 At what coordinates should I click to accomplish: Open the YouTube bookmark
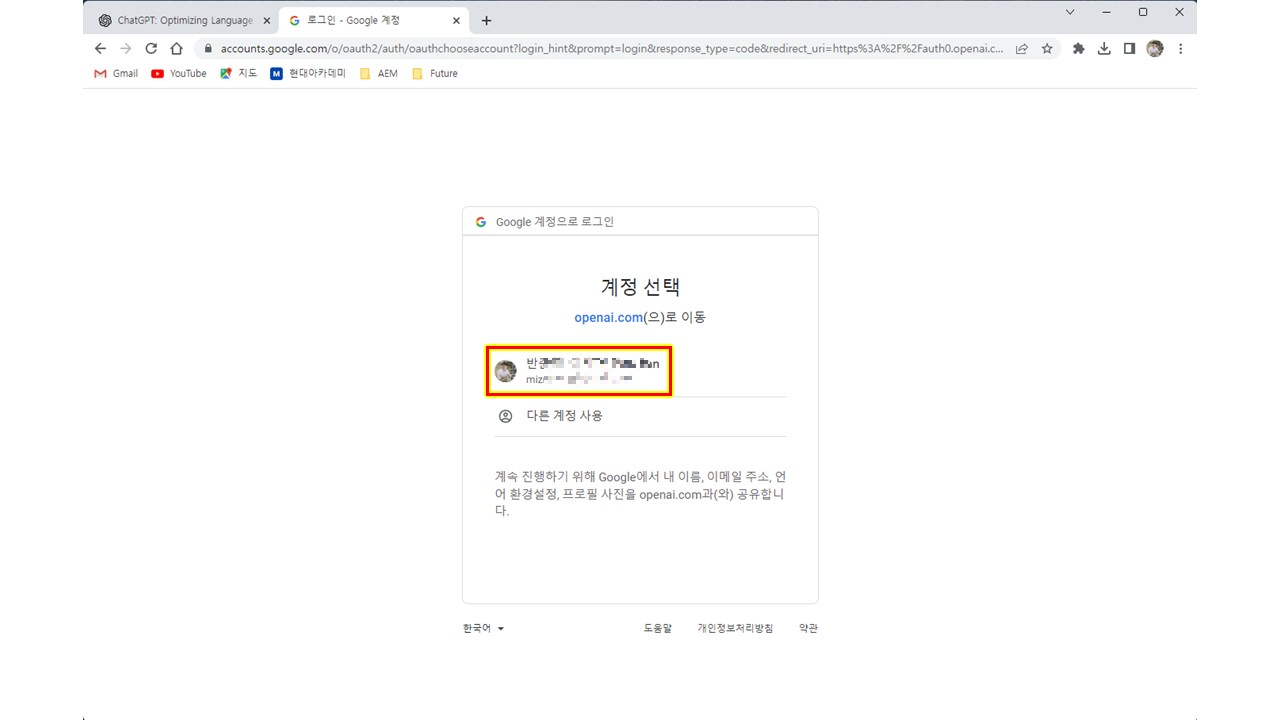point(179,73)
